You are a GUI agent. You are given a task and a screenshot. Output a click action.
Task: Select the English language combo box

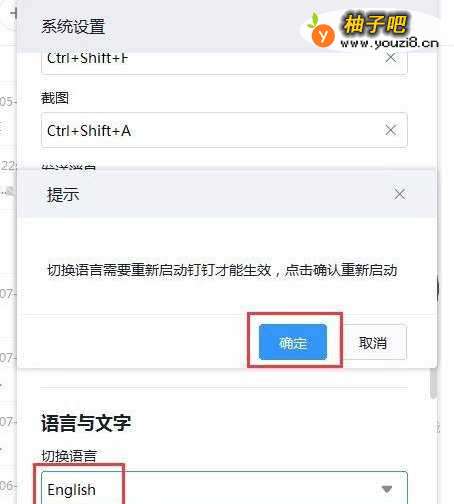224,488
